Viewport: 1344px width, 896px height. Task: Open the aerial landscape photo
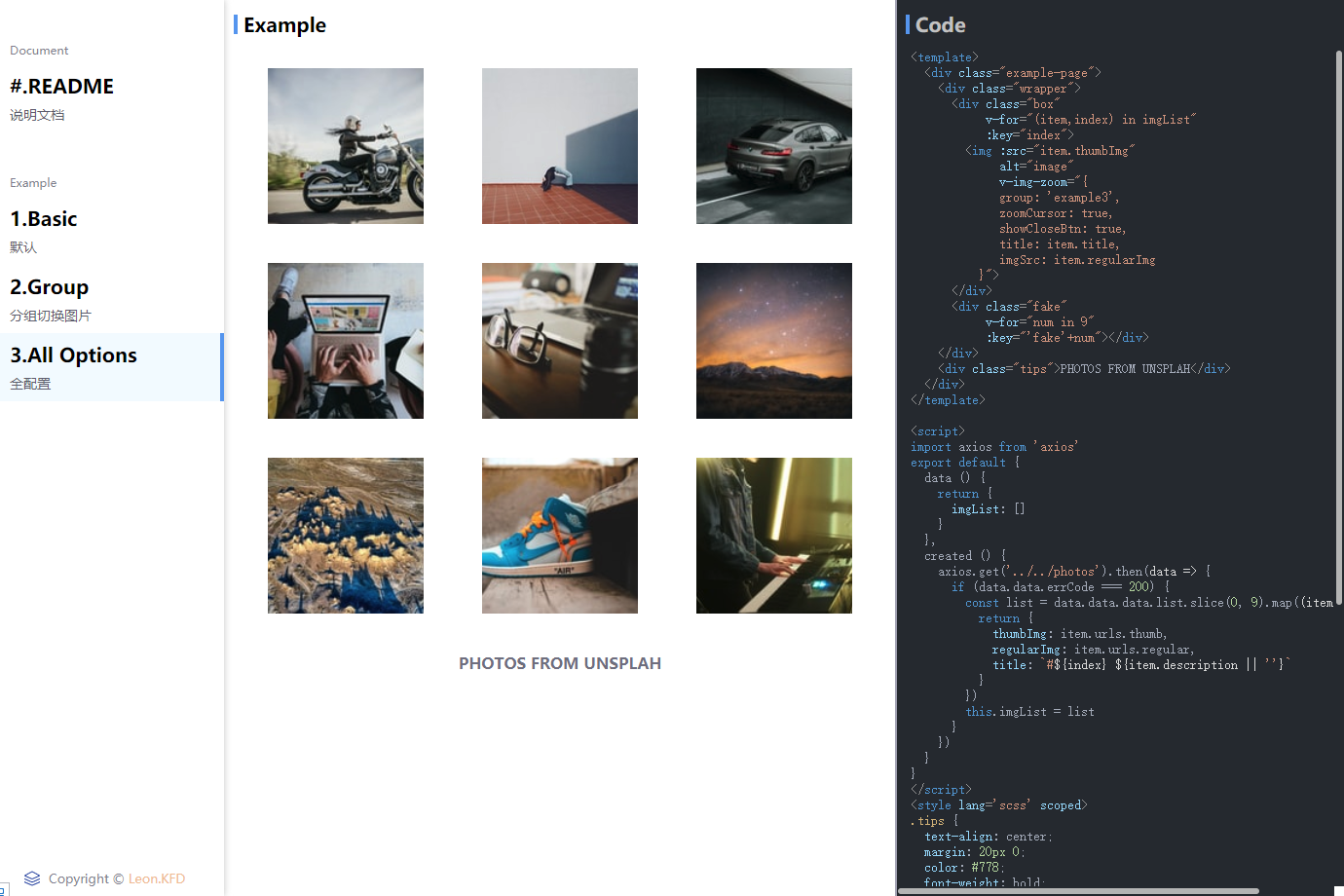click(x=346, y=536)
